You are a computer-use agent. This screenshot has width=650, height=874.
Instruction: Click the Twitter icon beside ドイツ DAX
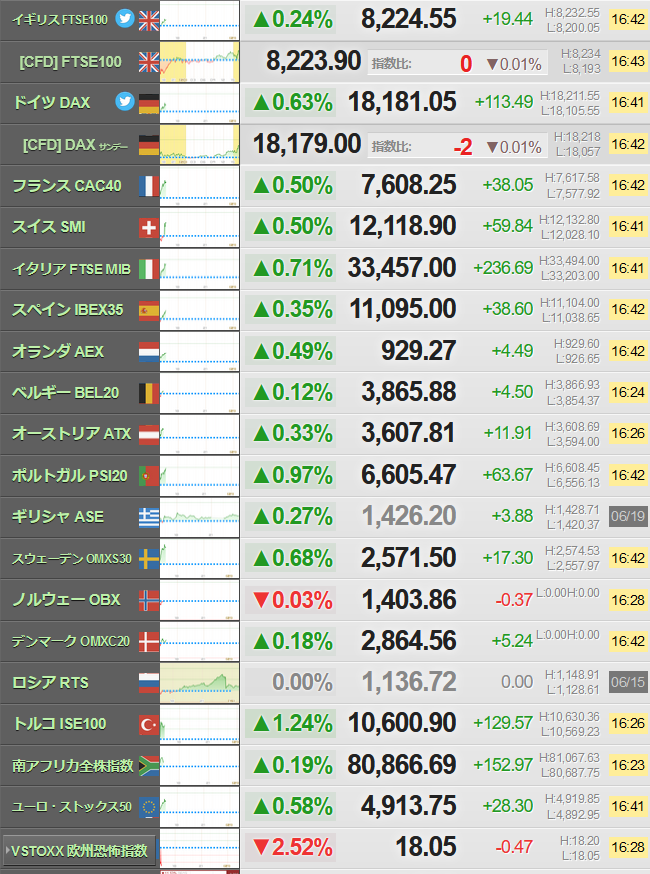(x=125, y=102)
